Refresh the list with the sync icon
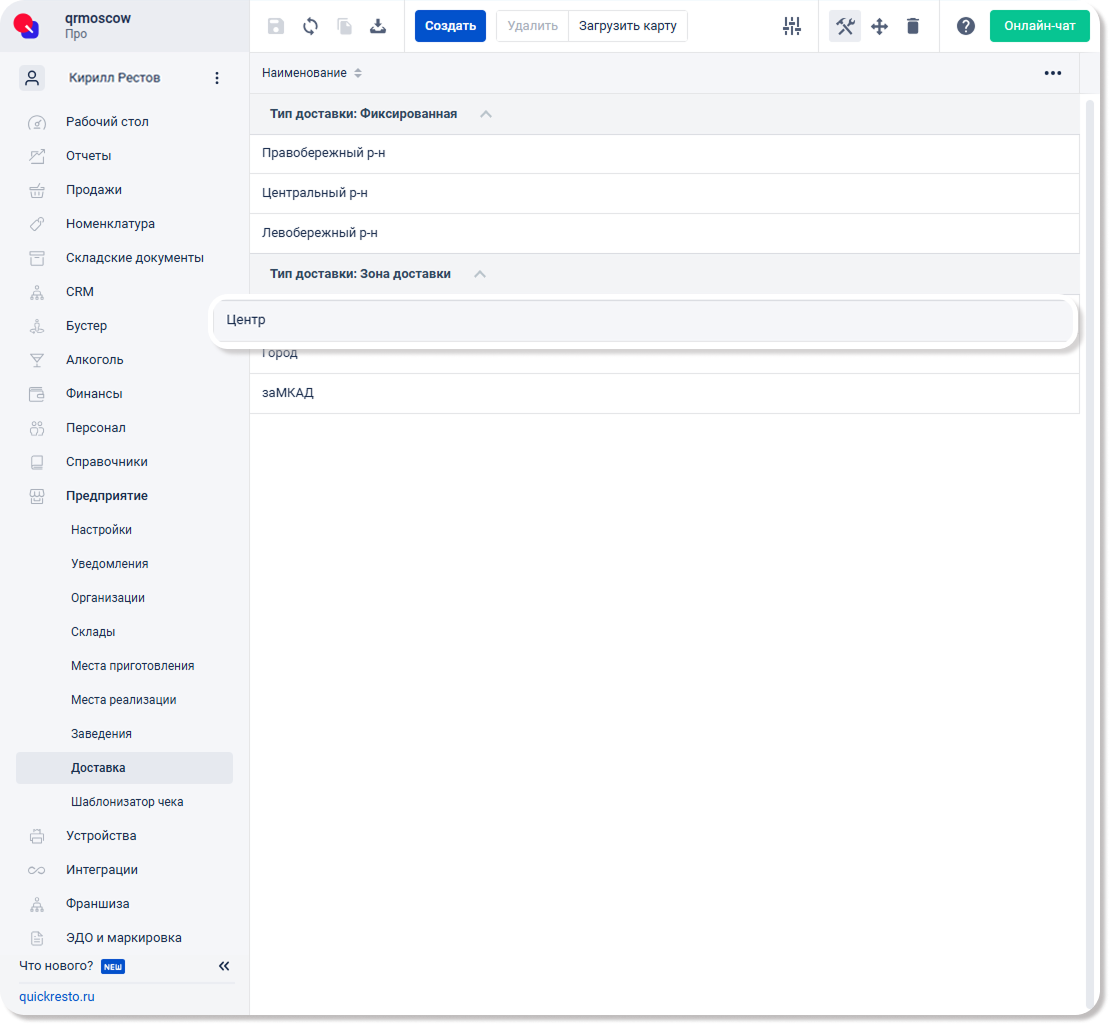The image size is (1109, 1024). pos(310,26)
